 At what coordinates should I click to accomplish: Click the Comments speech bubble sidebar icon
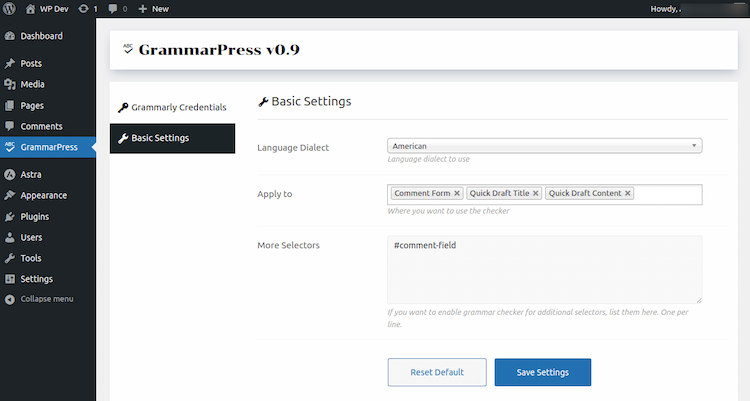(x=10, y=126)
